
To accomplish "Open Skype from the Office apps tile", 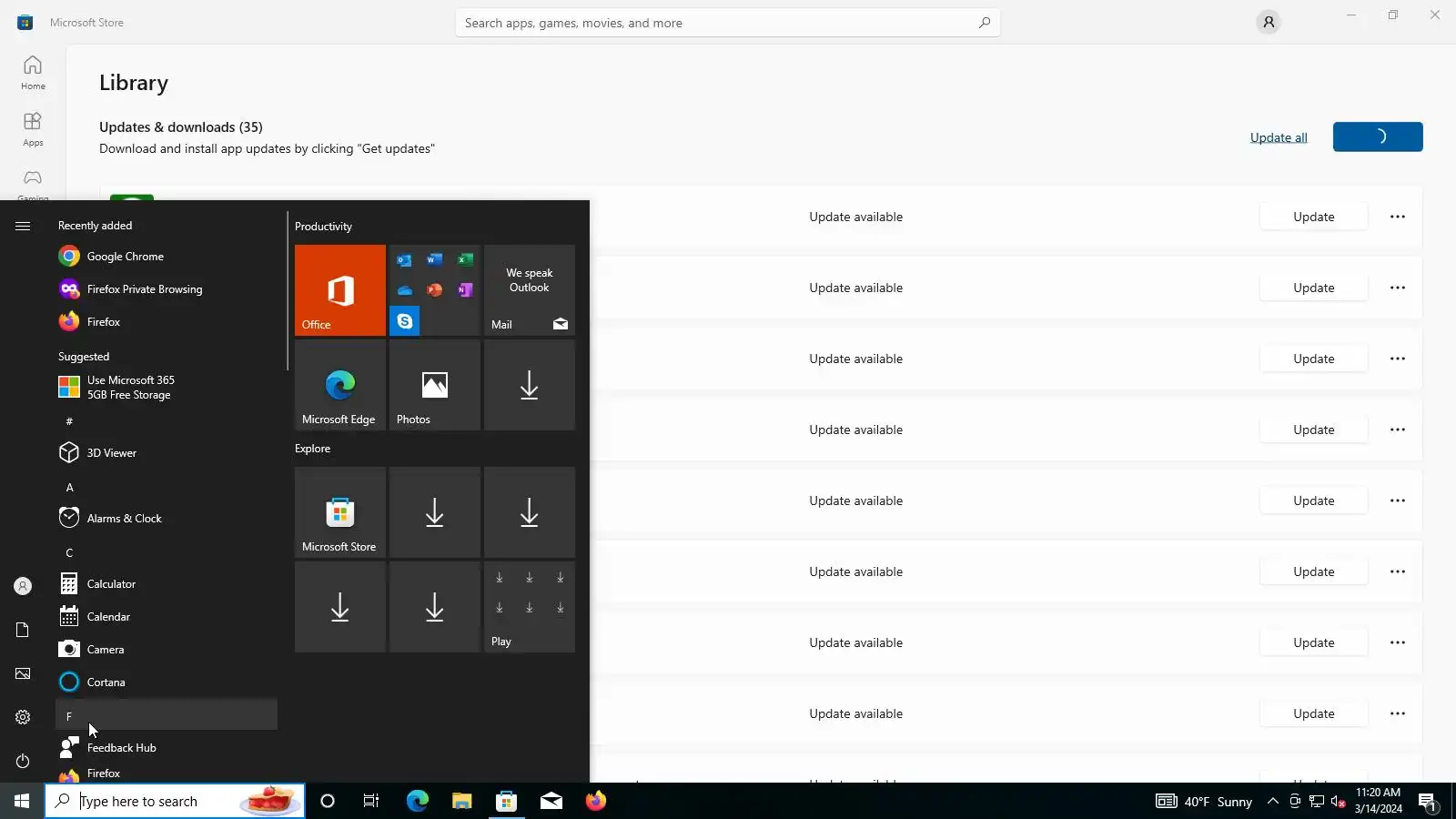I will point(405,321).
